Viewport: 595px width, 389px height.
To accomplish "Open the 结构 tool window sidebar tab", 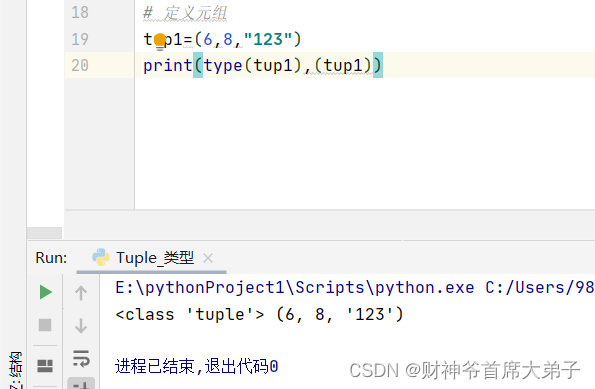I will coord(16,370).
